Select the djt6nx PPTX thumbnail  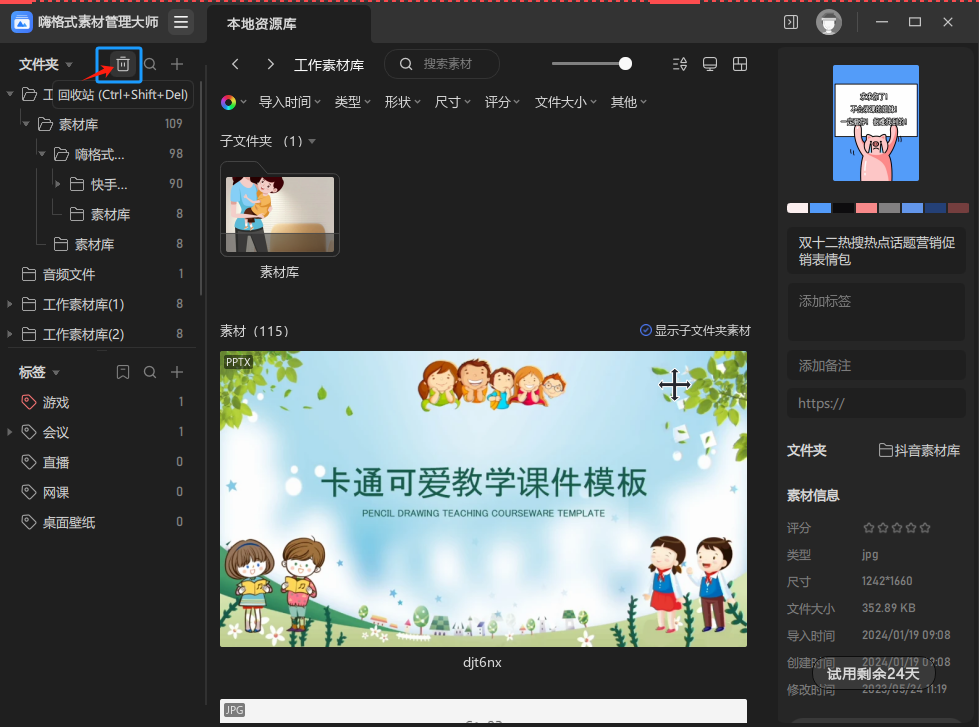(x=483, y=498)
